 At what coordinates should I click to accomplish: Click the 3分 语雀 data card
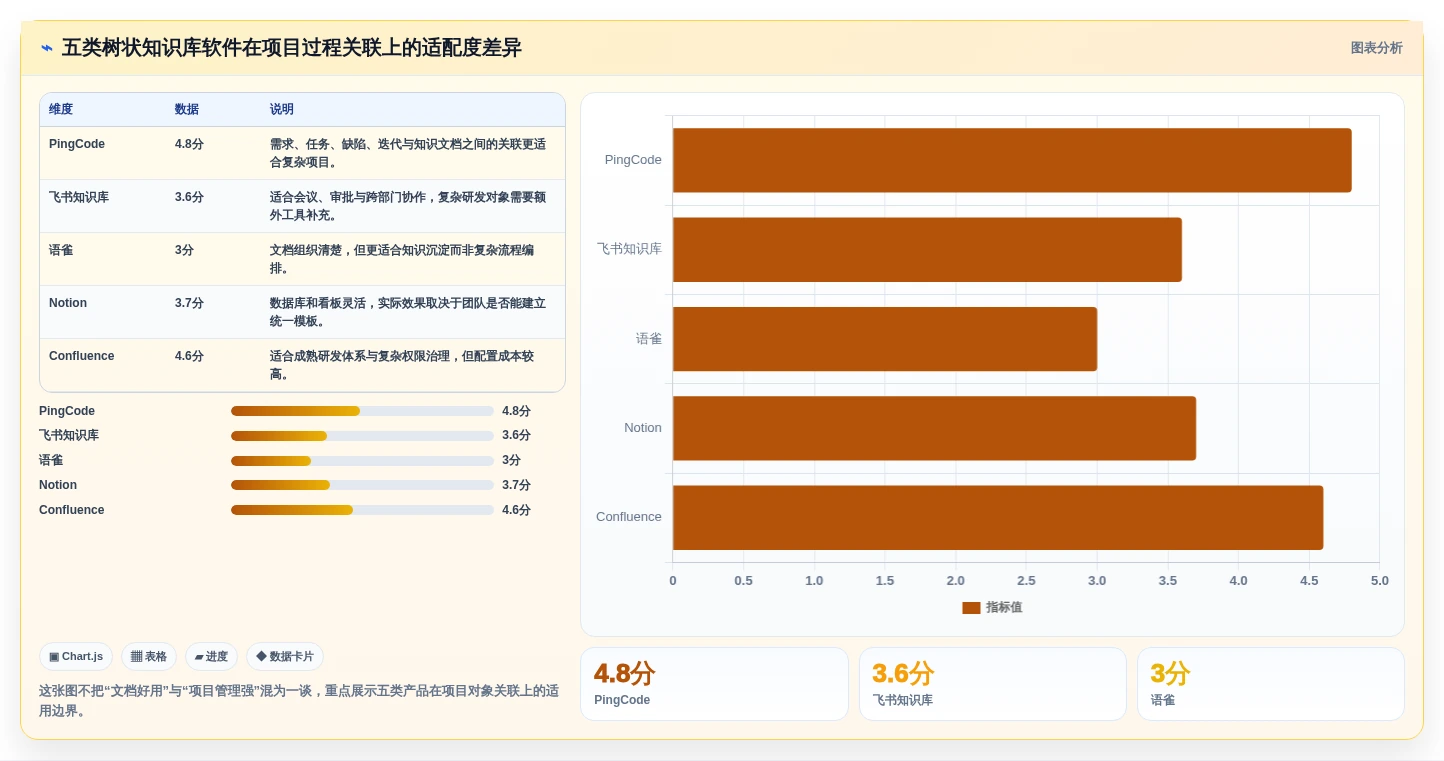point(1270,684)
